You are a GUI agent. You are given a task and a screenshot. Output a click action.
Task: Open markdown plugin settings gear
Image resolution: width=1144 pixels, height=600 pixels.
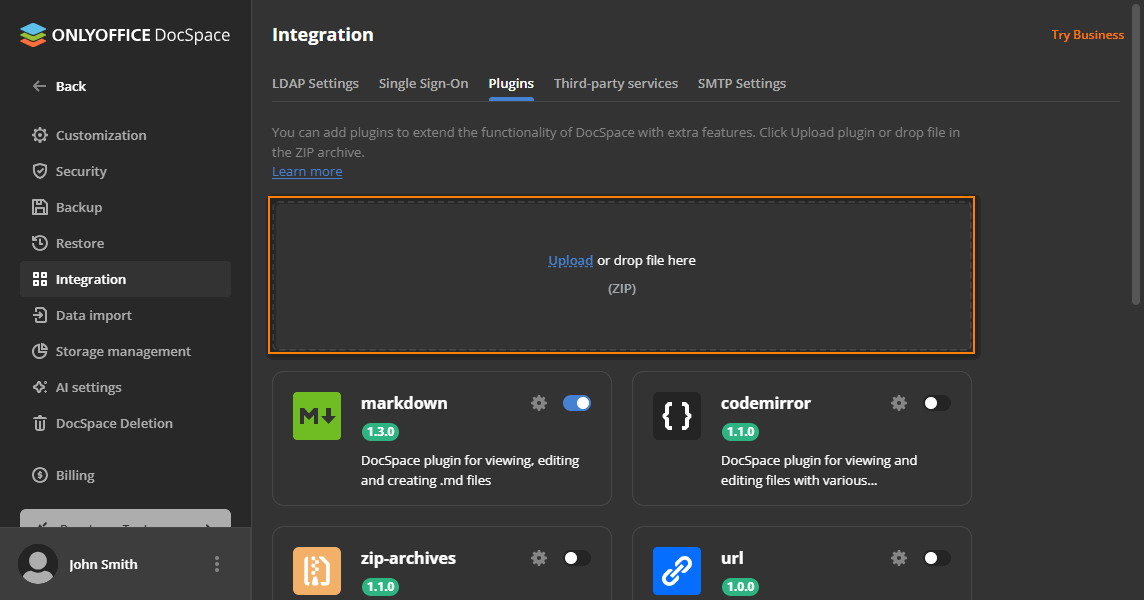[539, 403]
